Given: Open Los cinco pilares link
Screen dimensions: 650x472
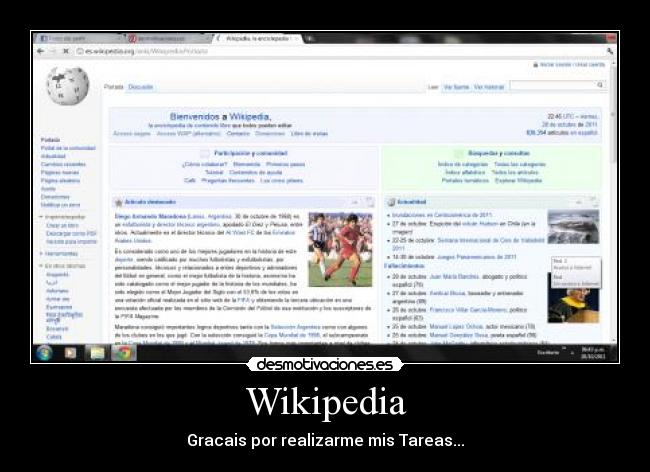Looking at the screenshot, I should tap(281, 180).
